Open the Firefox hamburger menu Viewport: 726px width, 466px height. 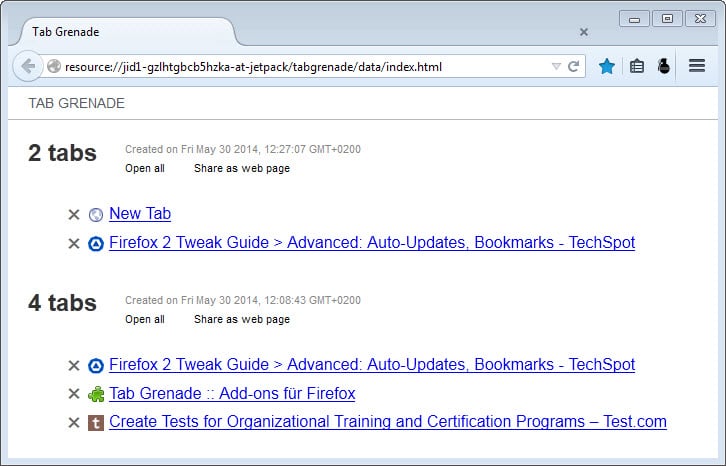coord(697,67)
